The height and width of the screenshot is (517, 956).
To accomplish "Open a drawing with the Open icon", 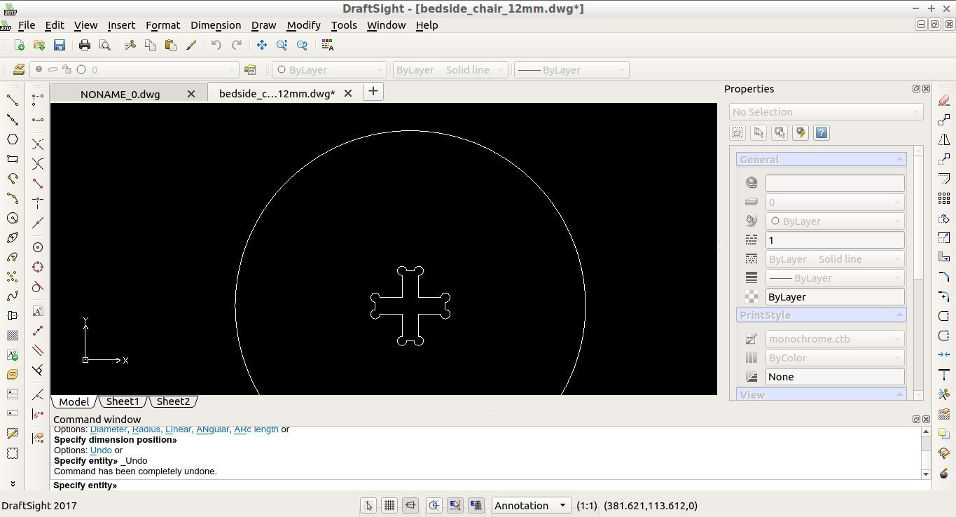I will [x=39, y=45].
